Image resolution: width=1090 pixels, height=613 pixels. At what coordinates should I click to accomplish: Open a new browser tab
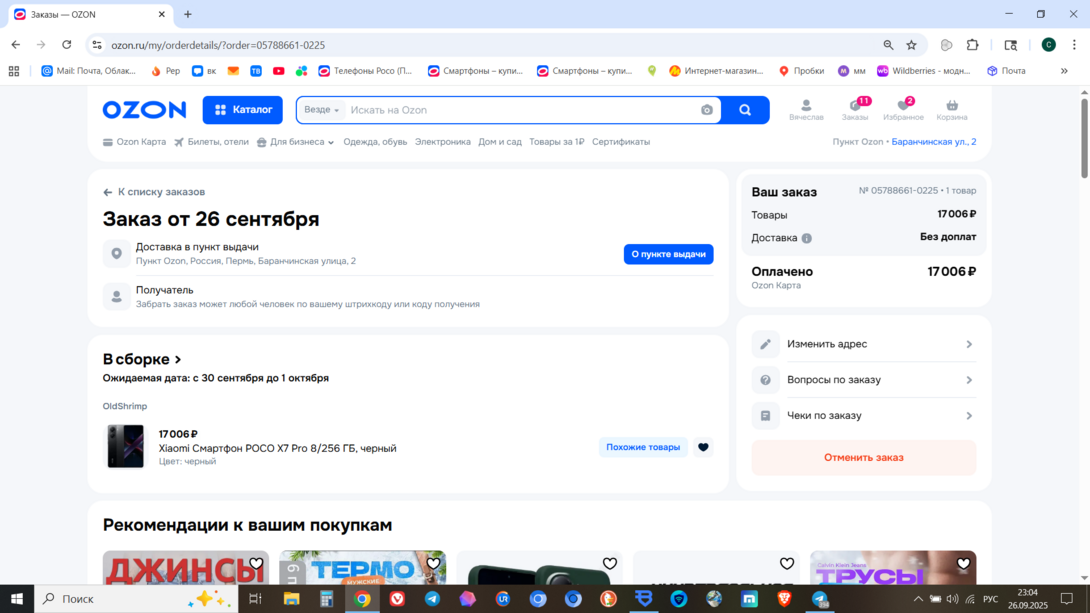188,14
